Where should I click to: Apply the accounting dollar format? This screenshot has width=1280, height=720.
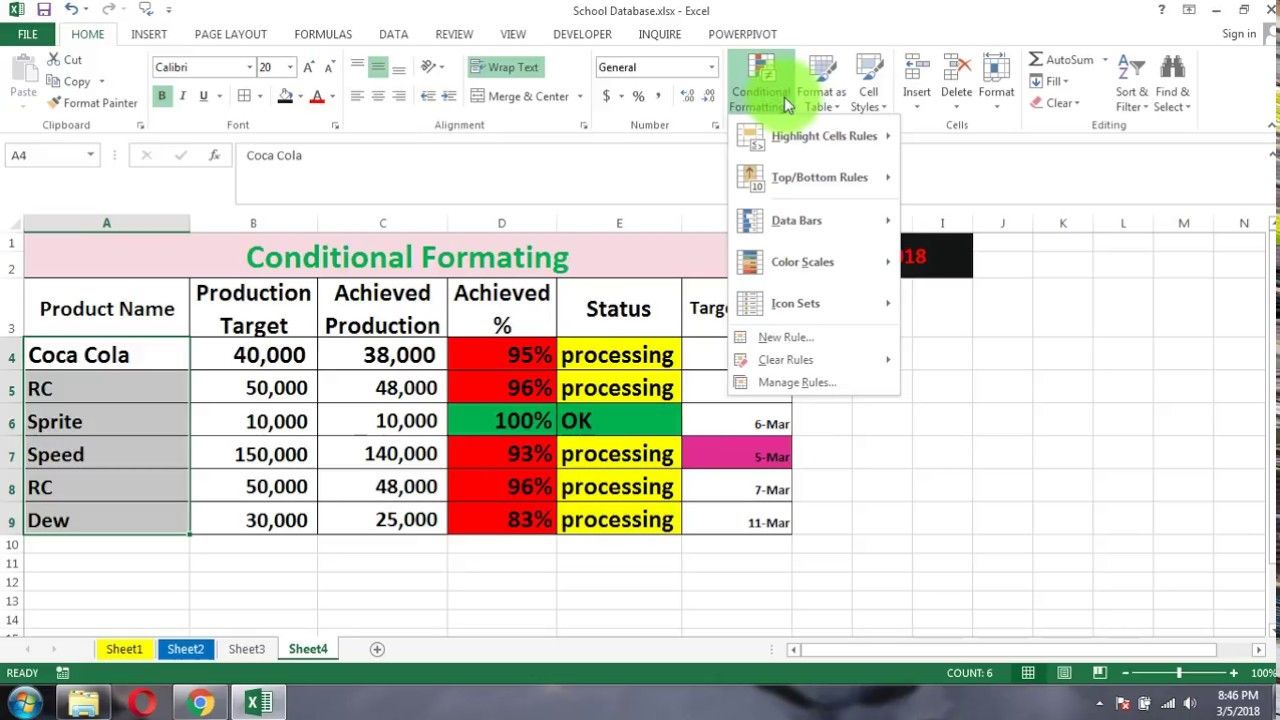coord(606,96)
